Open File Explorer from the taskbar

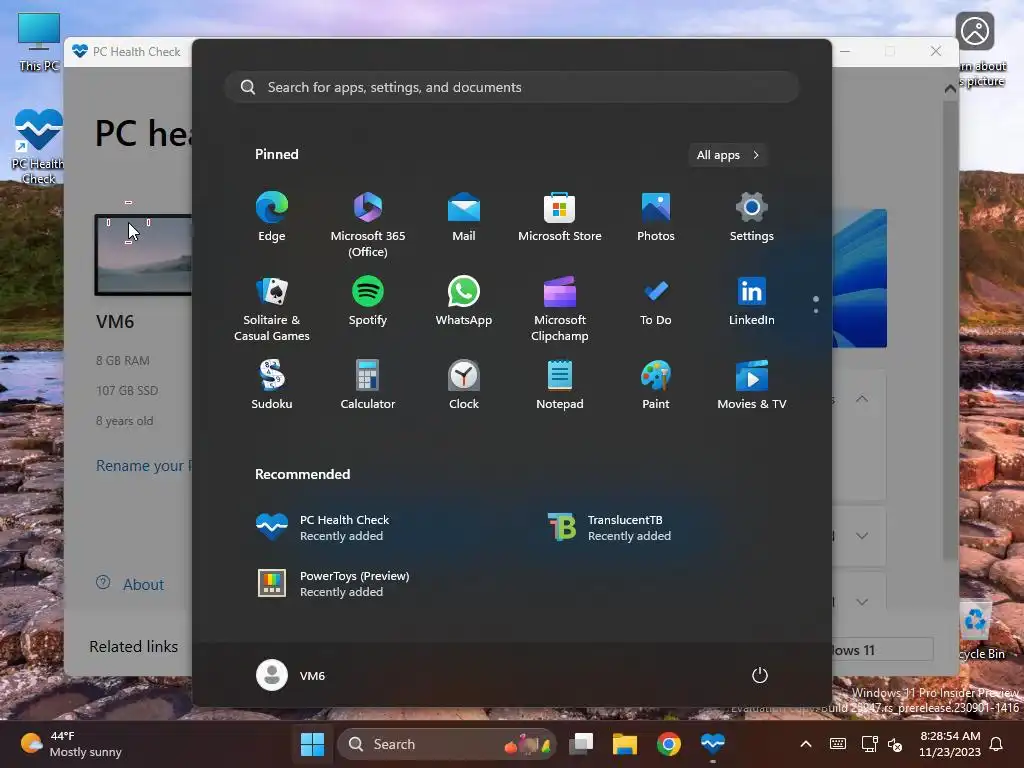pos(624,744)
